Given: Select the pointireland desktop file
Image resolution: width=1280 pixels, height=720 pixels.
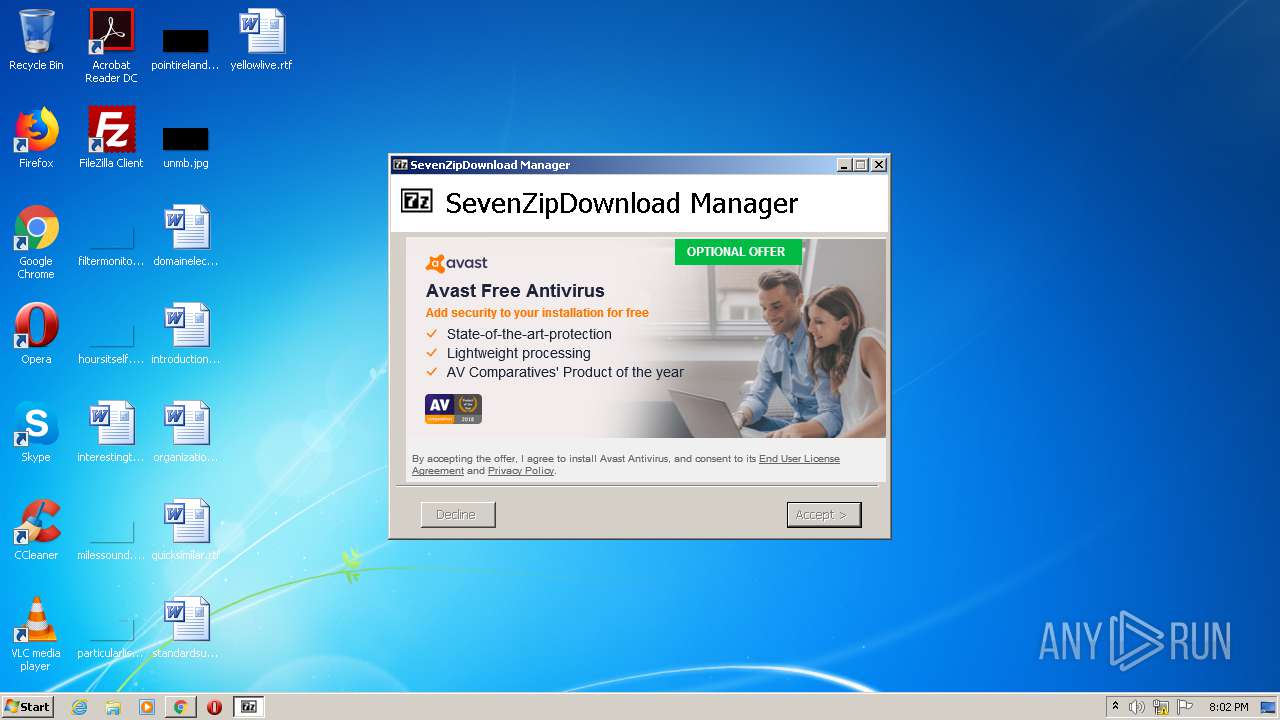Looking at the screenshot, I should point(185,45).
